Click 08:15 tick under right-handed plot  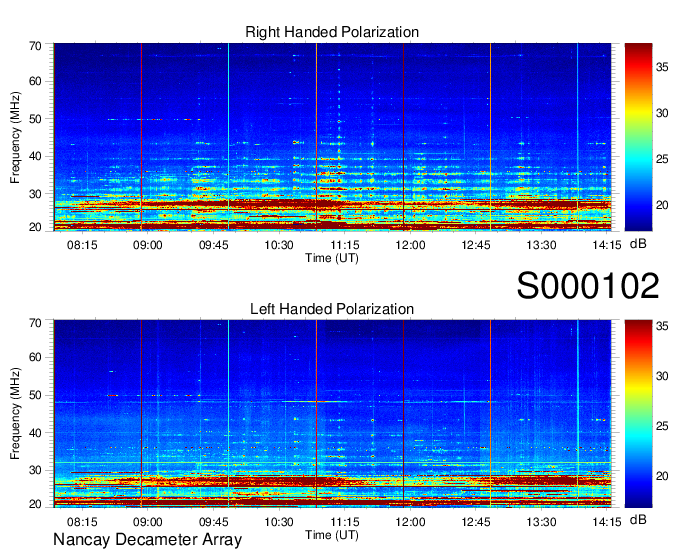pos(82,245)
